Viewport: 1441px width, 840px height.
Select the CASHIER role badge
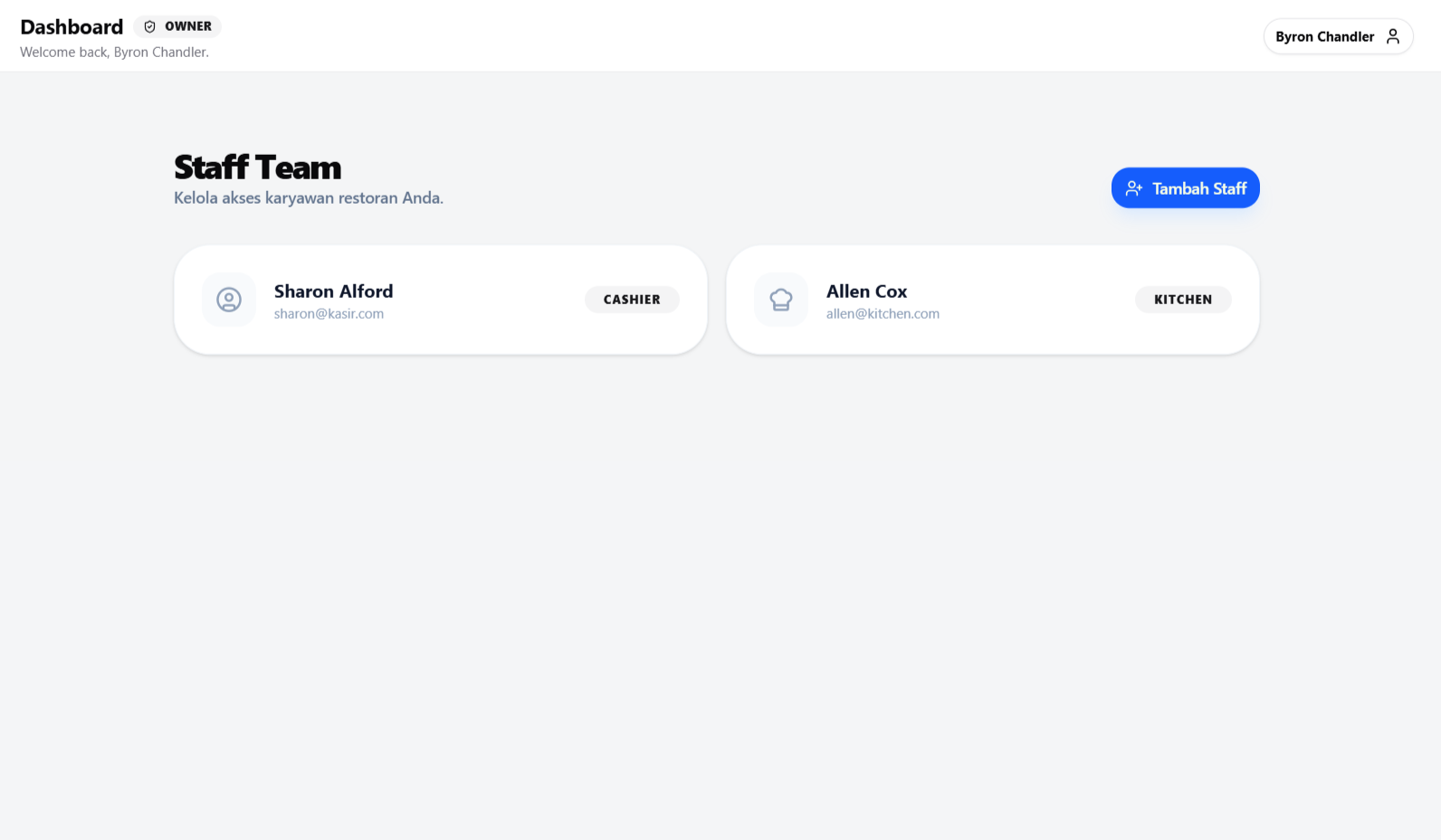click(632, 300)
